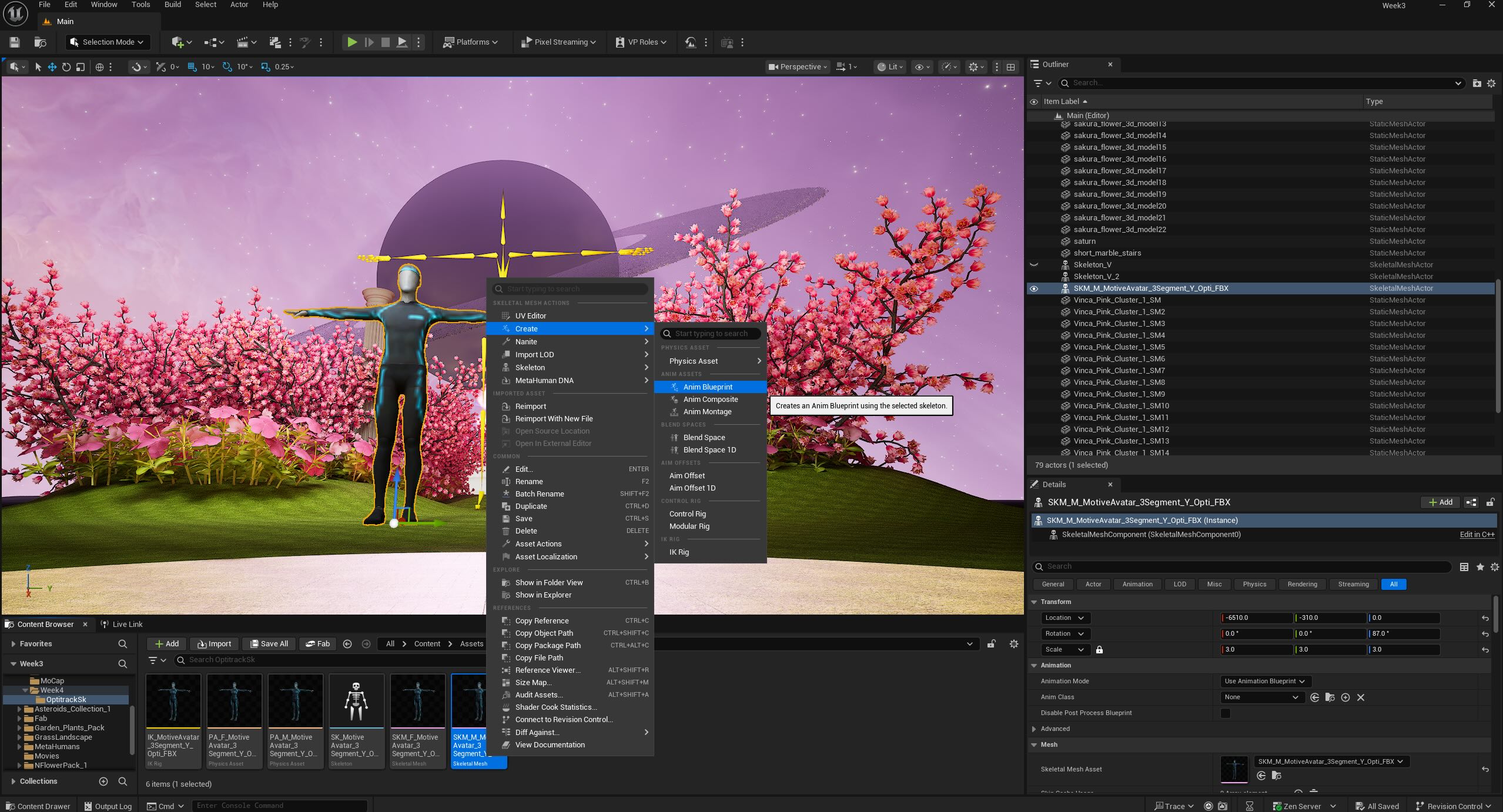Viewport: 1503px width, 812px height.
Task: Choose Anim Blueprint from Create submenu
Action: [707, 387]
